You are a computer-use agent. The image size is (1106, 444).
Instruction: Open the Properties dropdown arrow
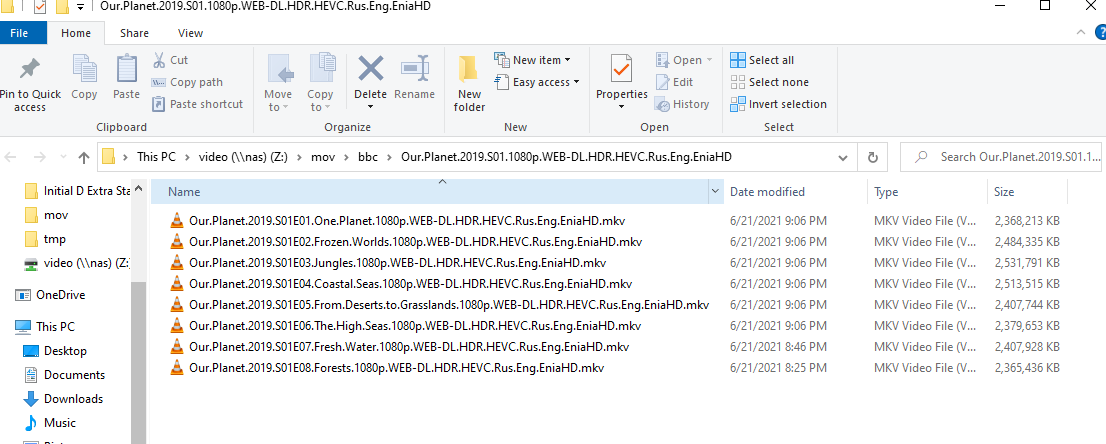click(x=621, y=107)
